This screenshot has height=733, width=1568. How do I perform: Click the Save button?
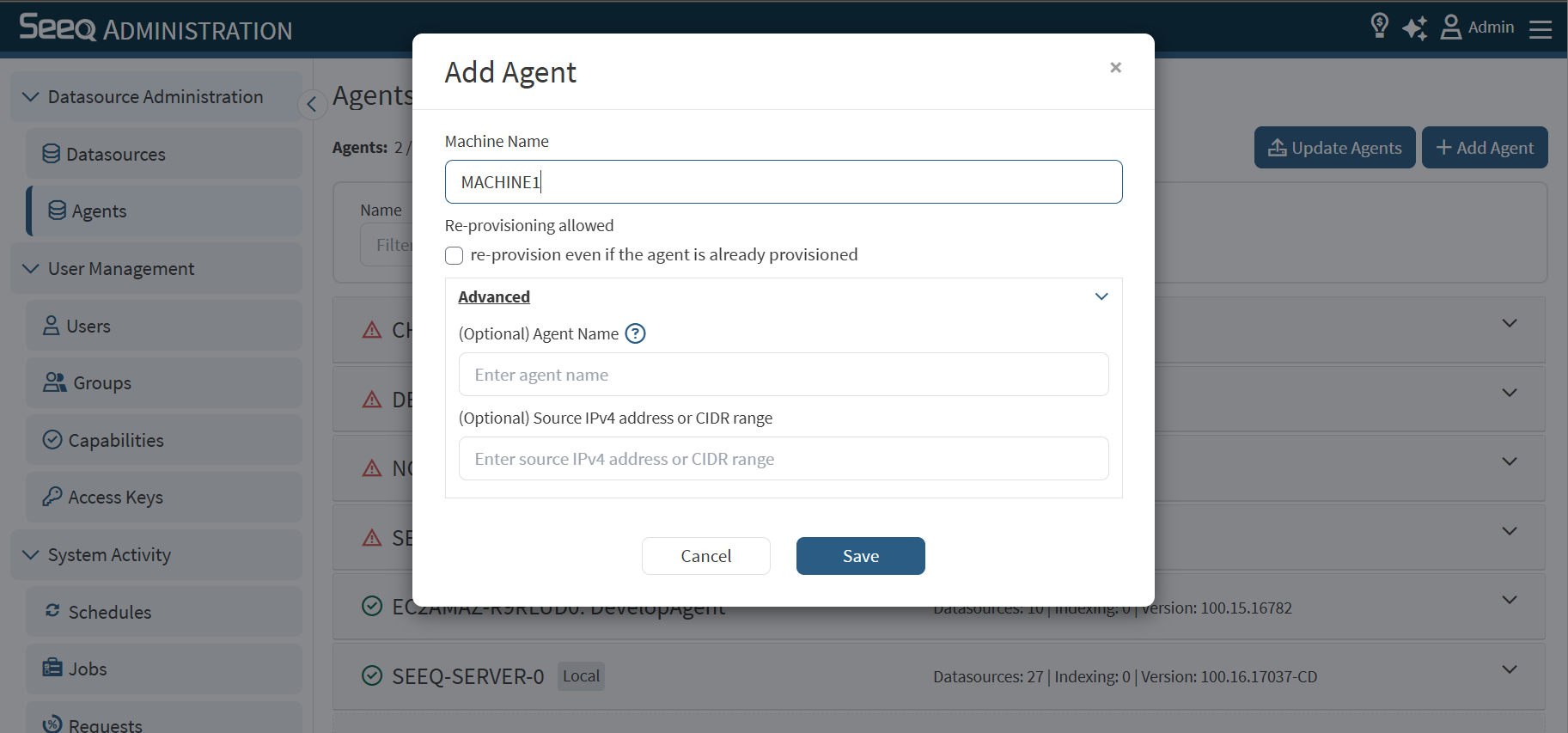[x=860, y=556]
